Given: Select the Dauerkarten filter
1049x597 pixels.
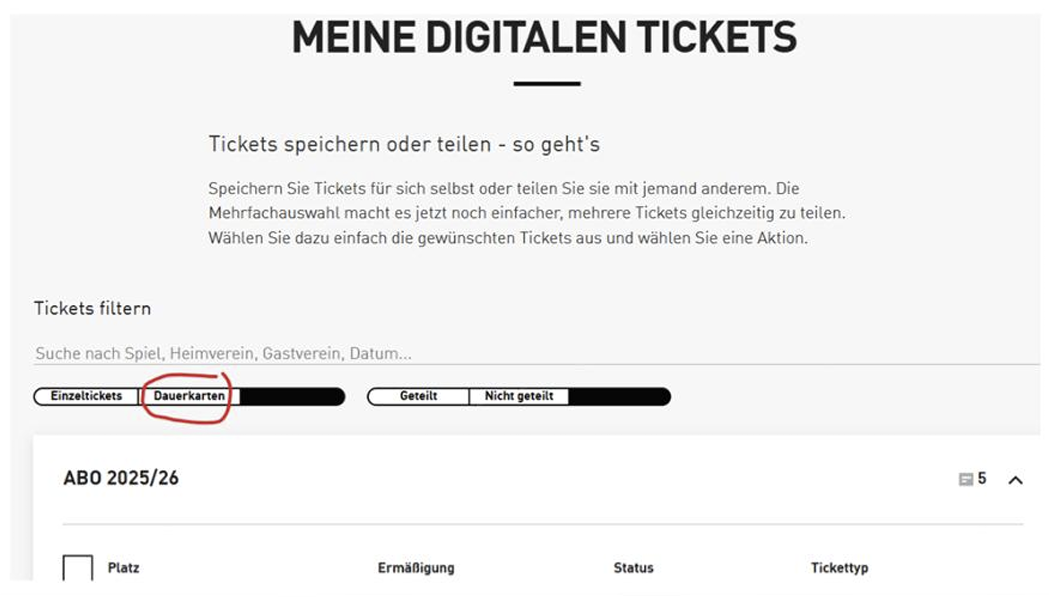Looking at the screenshot, I should click(x=189, y=396).
